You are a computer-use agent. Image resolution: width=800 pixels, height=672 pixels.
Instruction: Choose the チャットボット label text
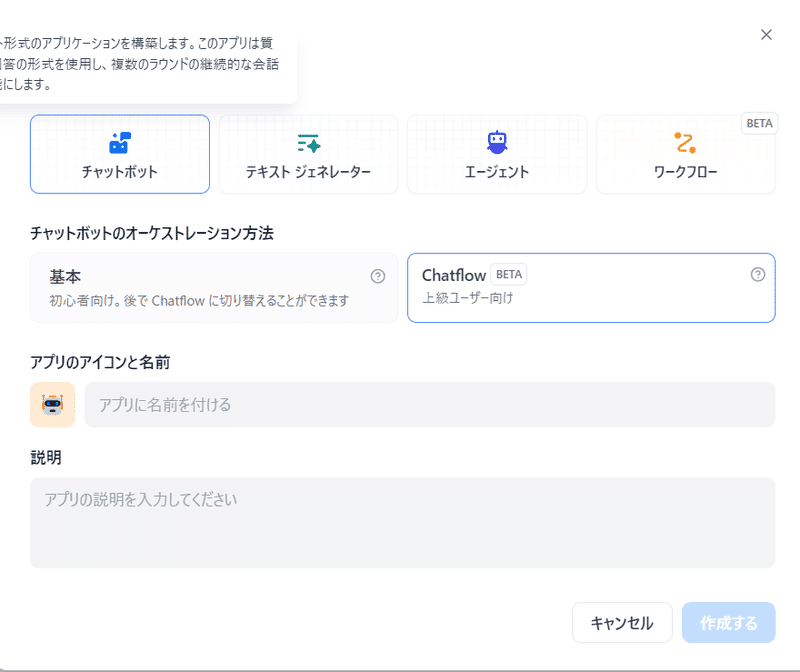pos(120,172)
